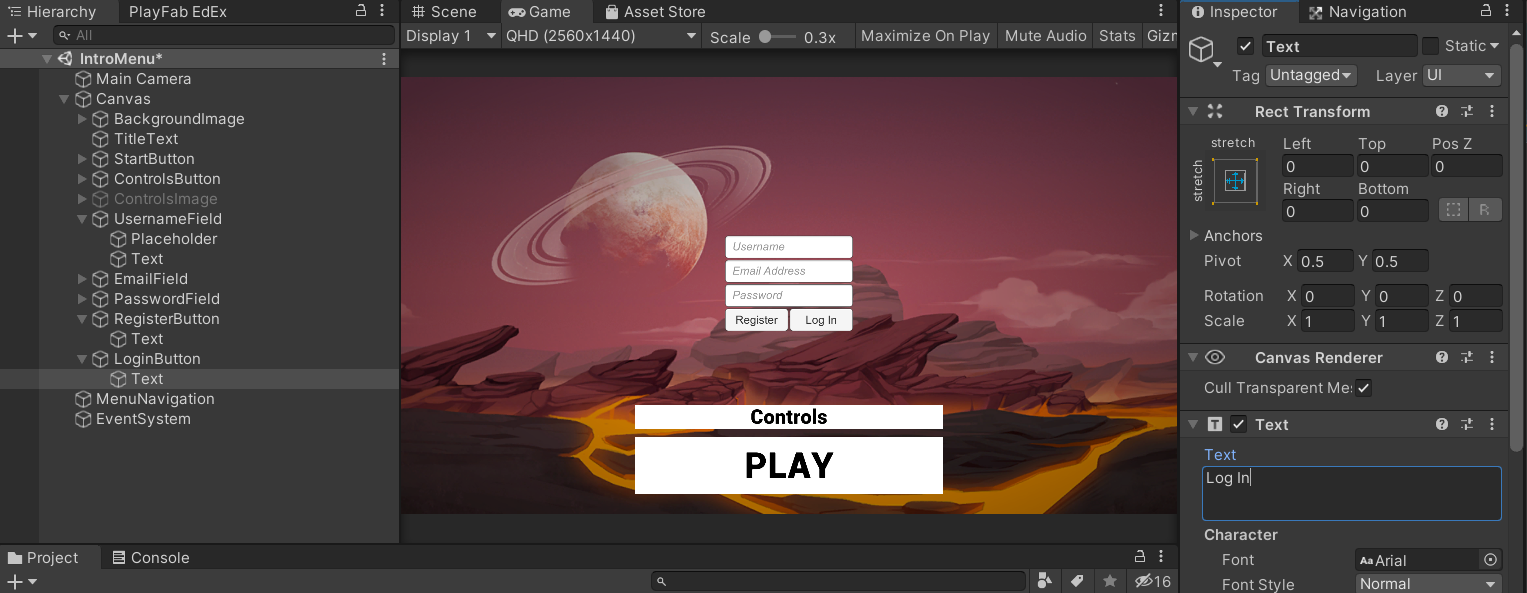
Task: Open Text component help reference
Action: coord(1442,425)
